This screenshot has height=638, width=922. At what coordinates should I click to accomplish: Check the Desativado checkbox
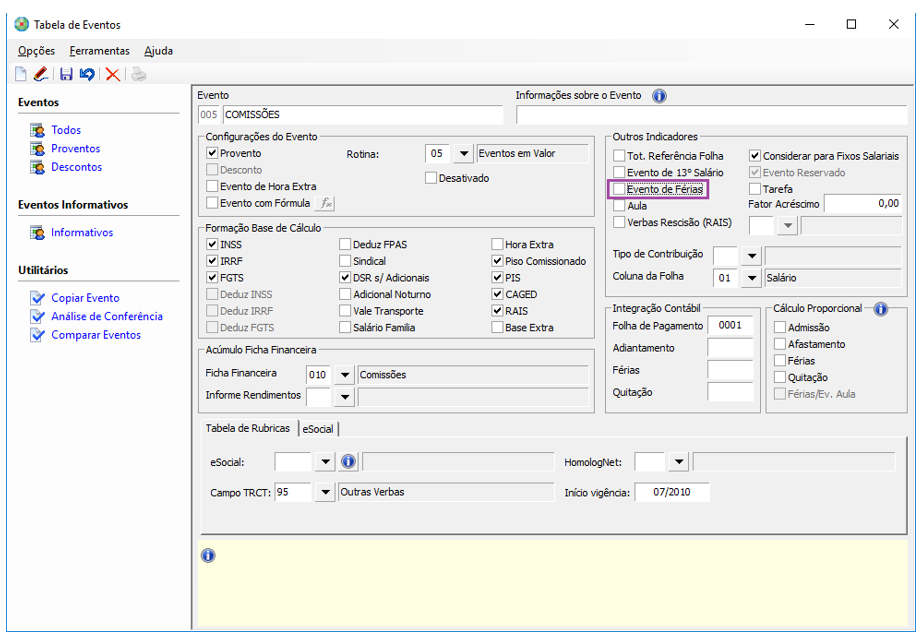point(431,178)
